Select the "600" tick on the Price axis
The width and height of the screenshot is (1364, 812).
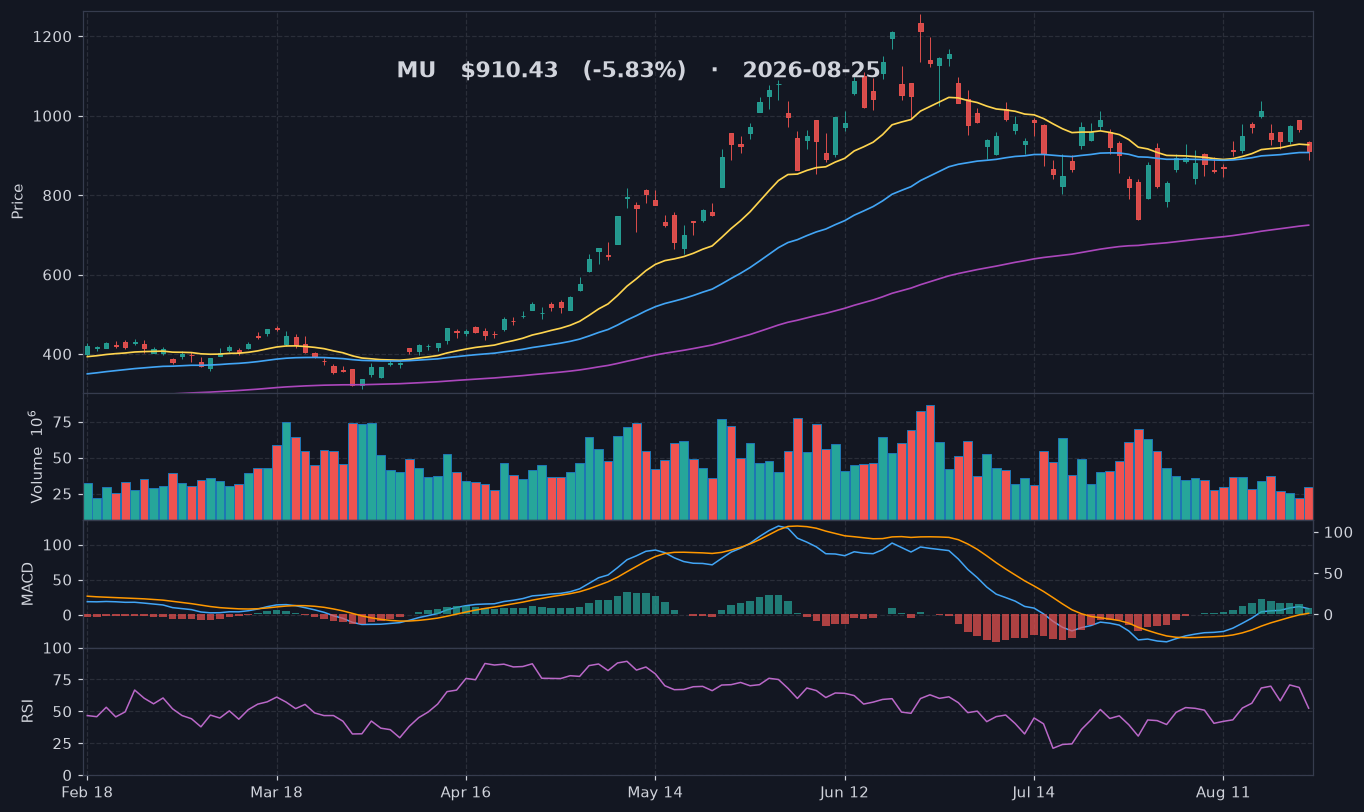coord(58,275)
